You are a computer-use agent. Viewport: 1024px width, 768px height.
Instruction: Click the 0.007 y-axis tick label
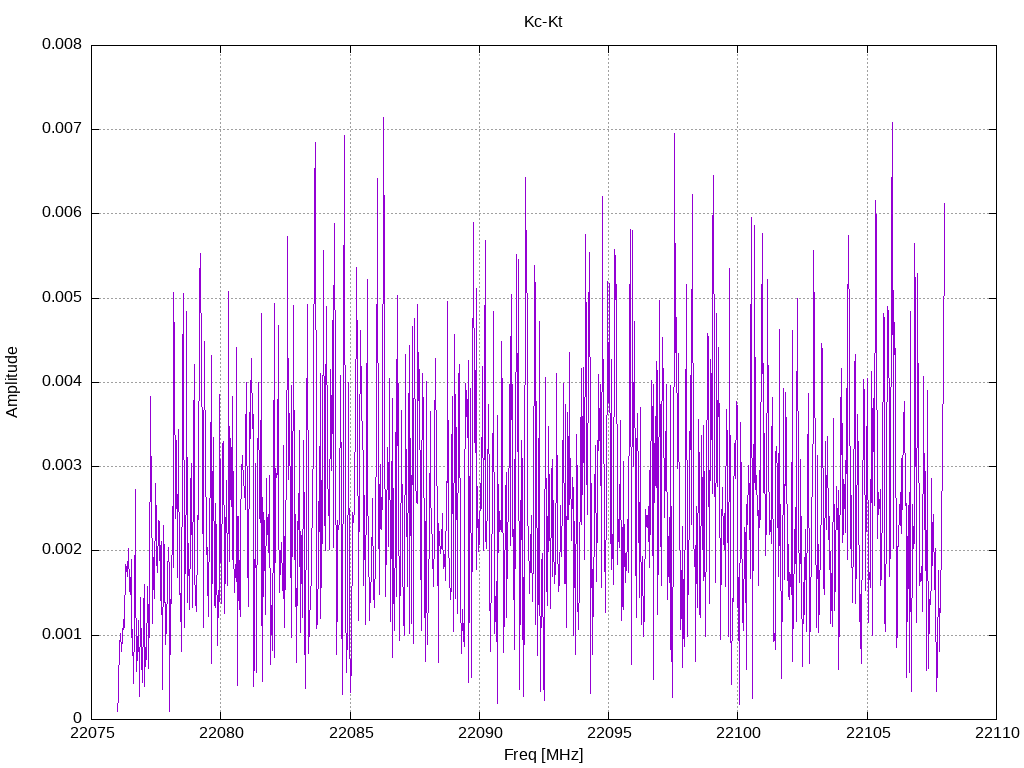pos(62,129)
